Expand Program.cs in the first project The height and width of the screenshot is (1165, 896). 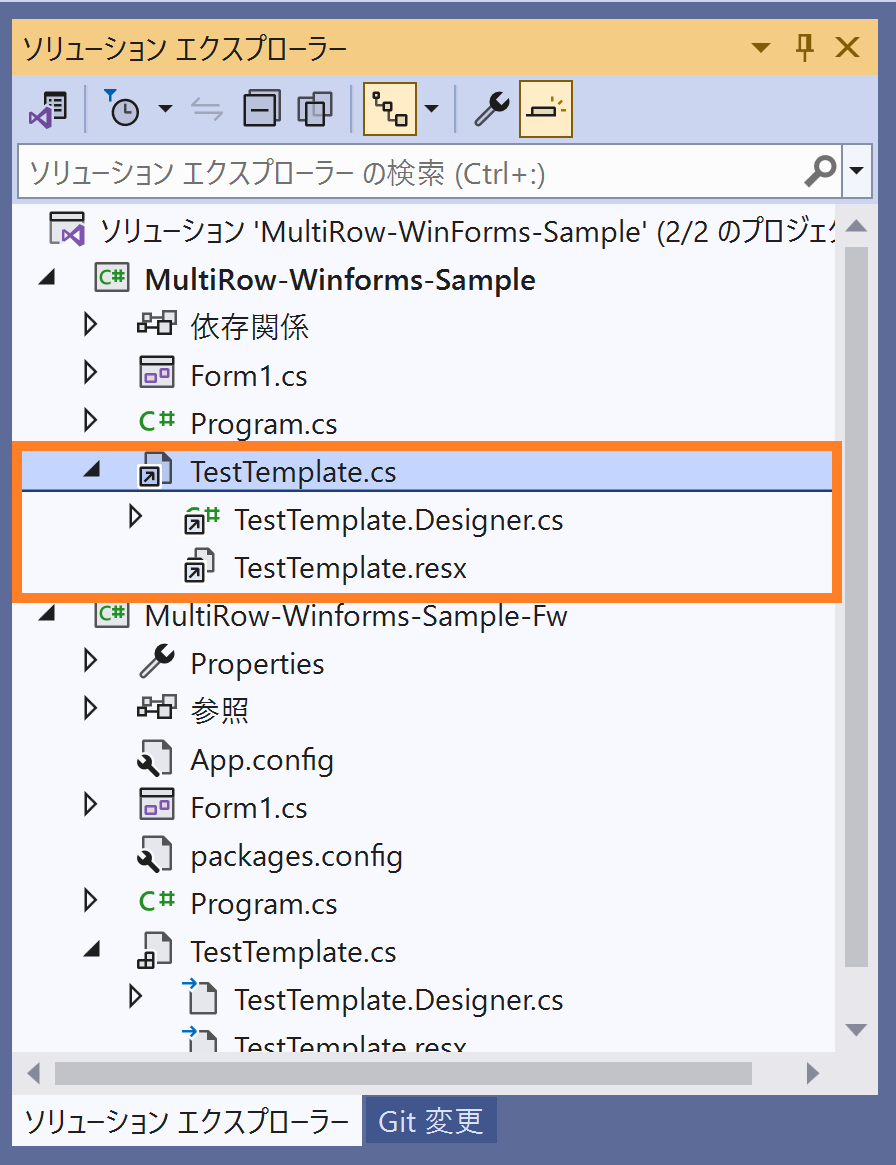click(91, 421)
